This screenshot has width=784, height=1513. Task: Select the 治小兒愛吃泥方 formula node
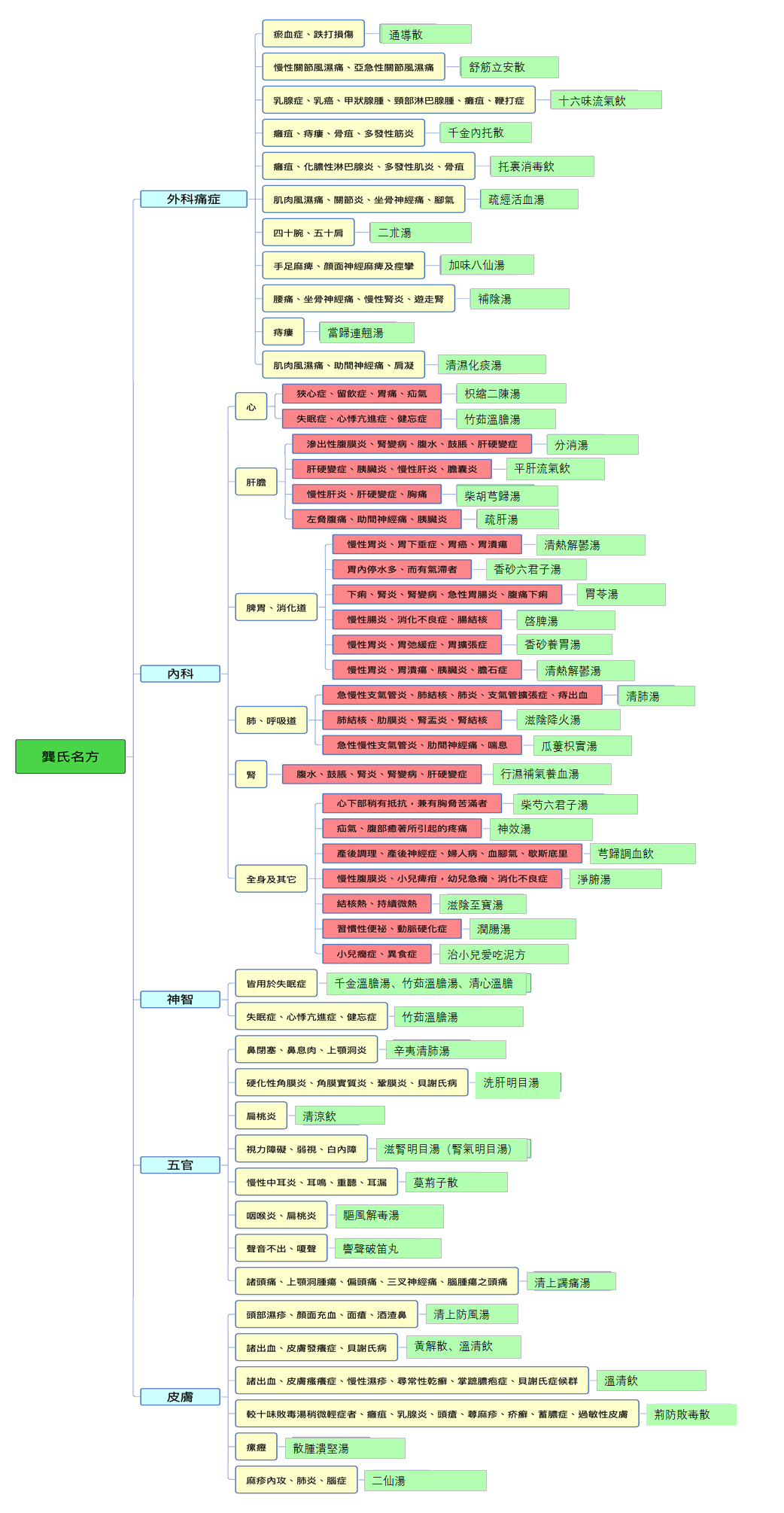point(503,954)
